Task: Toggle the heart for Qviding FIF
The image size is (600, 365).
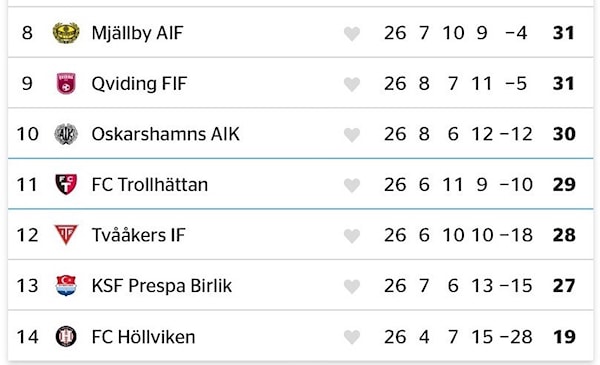Action: click(352, 84)
